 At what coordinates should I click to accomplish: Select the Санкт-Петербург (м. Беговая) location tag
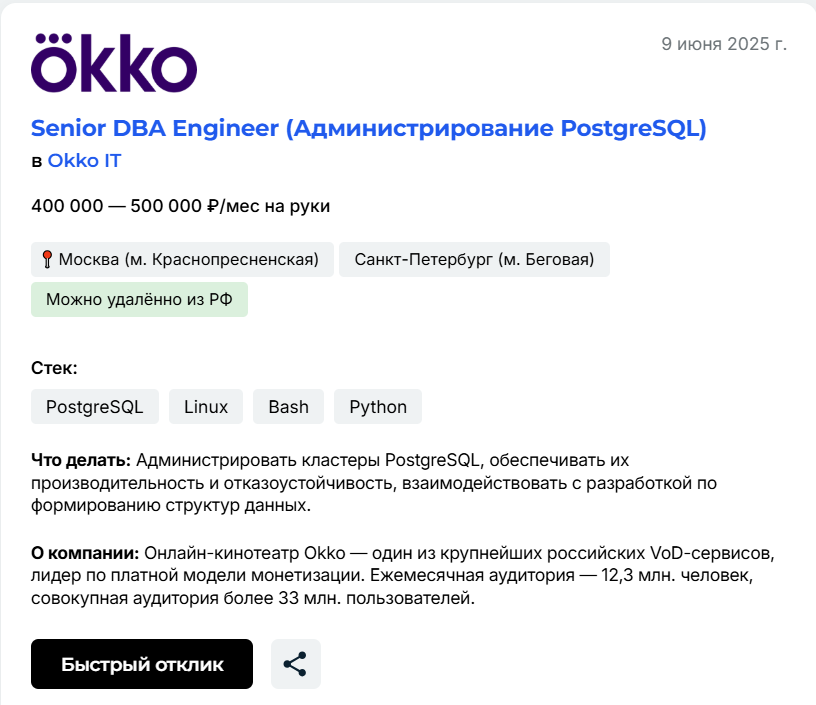[474, 260]
